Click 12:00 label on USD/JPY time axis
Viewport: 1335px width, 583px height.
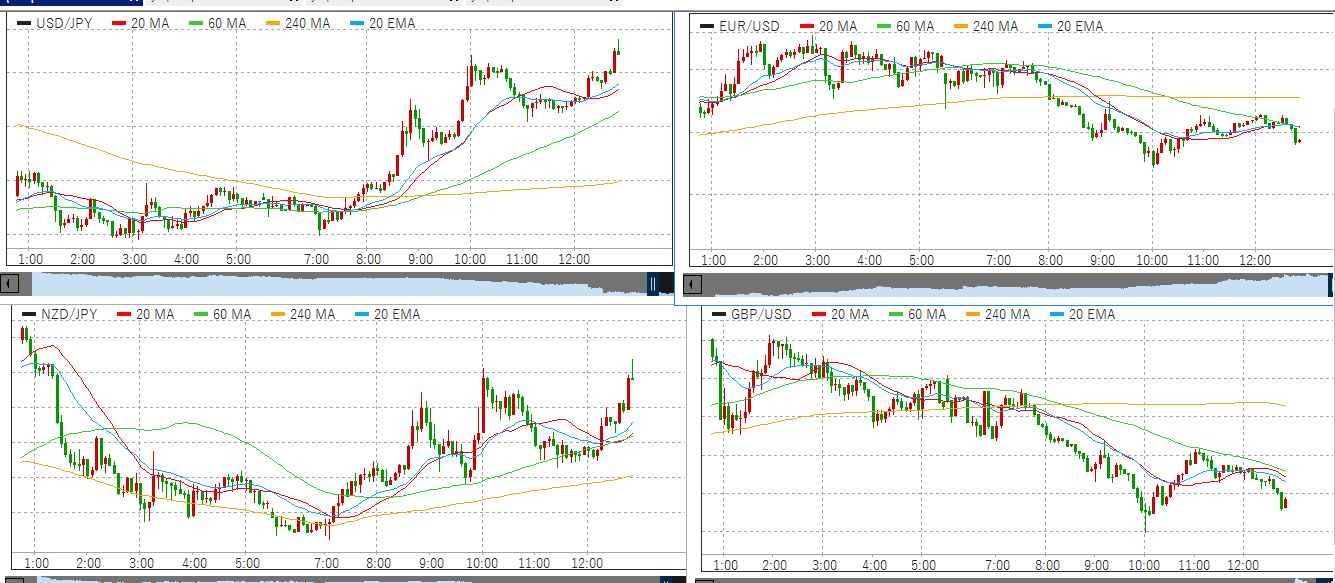[x=574, y=259]
